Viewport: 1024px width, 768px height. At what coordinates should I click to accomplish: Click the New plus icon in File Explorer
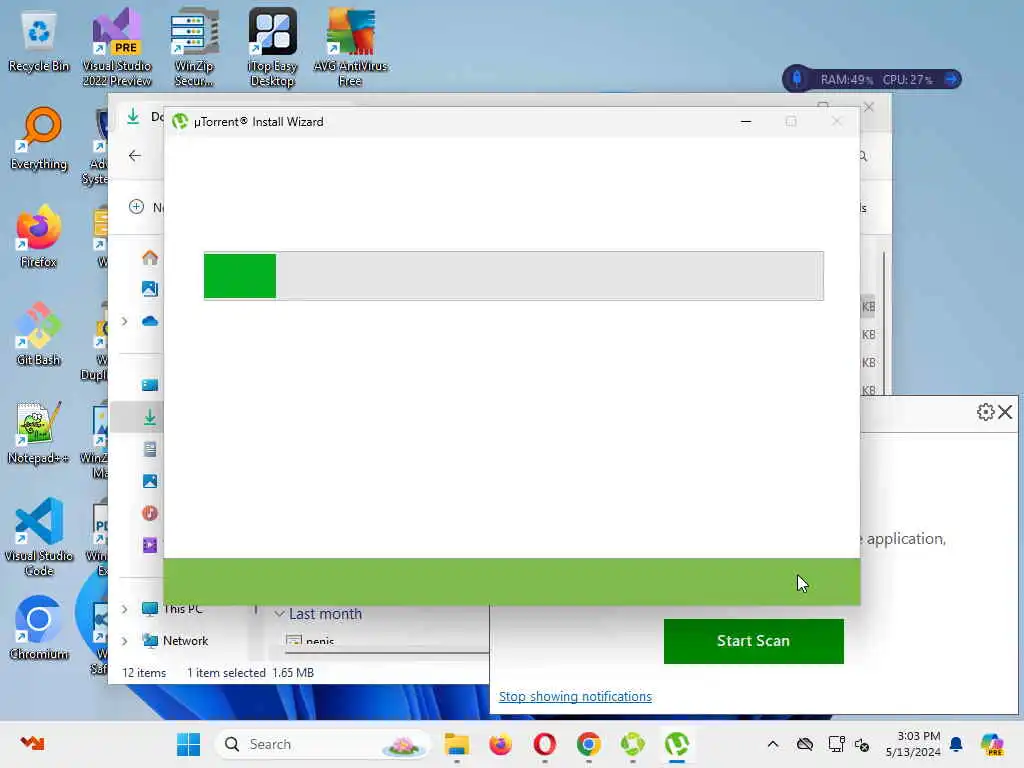136,207
